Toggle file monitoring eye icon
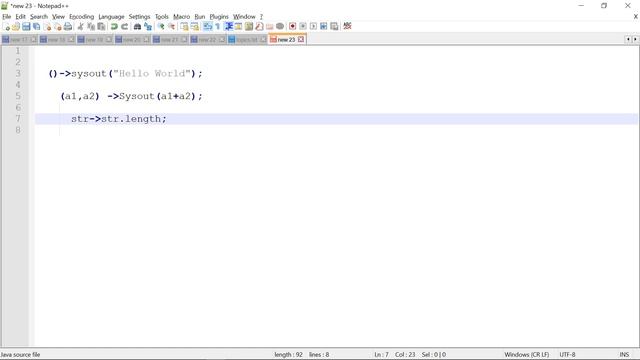 click(x=280, y=27)
